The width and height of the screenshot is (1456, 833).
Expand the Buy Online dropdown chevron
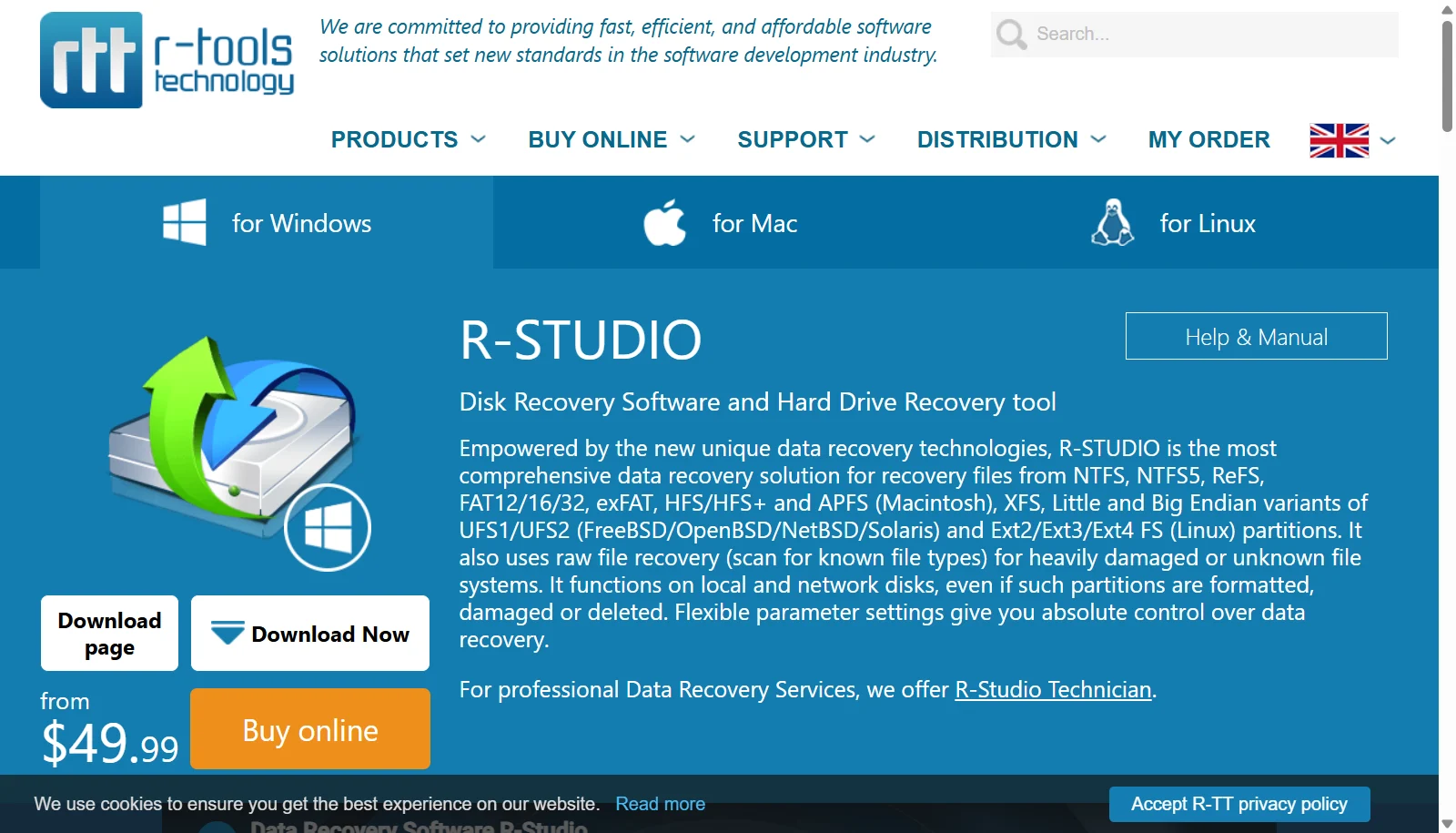pos(688,139)
